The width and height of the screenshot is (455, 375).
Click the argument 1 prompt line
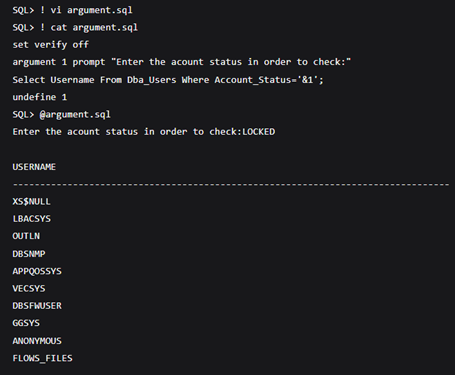coord(182,62)
